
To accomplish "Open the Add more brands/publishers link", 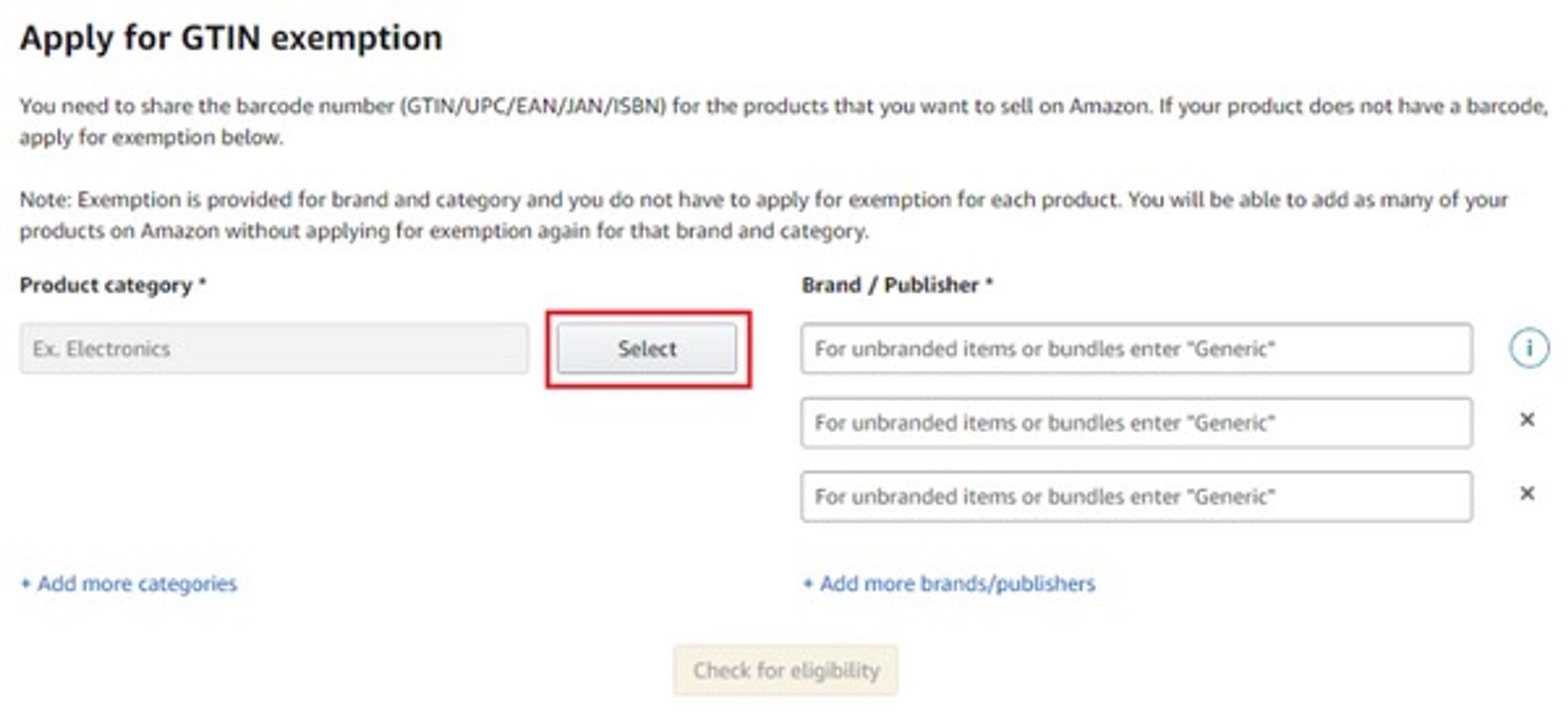I will coord(957,583).
